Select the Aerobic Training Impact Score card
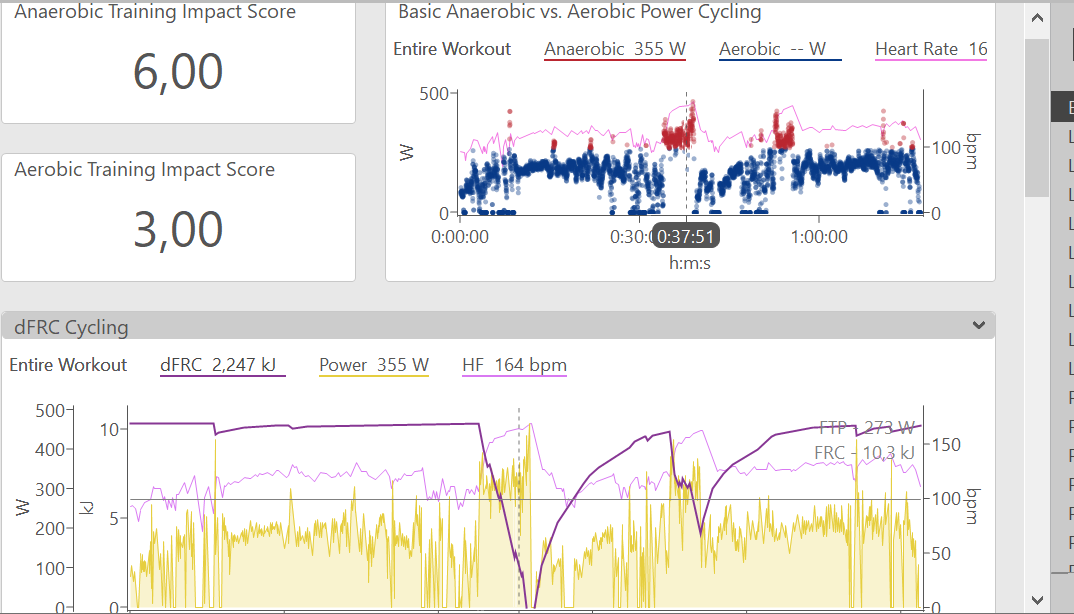The width and height of the screenshot is (1074, 614). pyautogui.click(x=178, y=217)
